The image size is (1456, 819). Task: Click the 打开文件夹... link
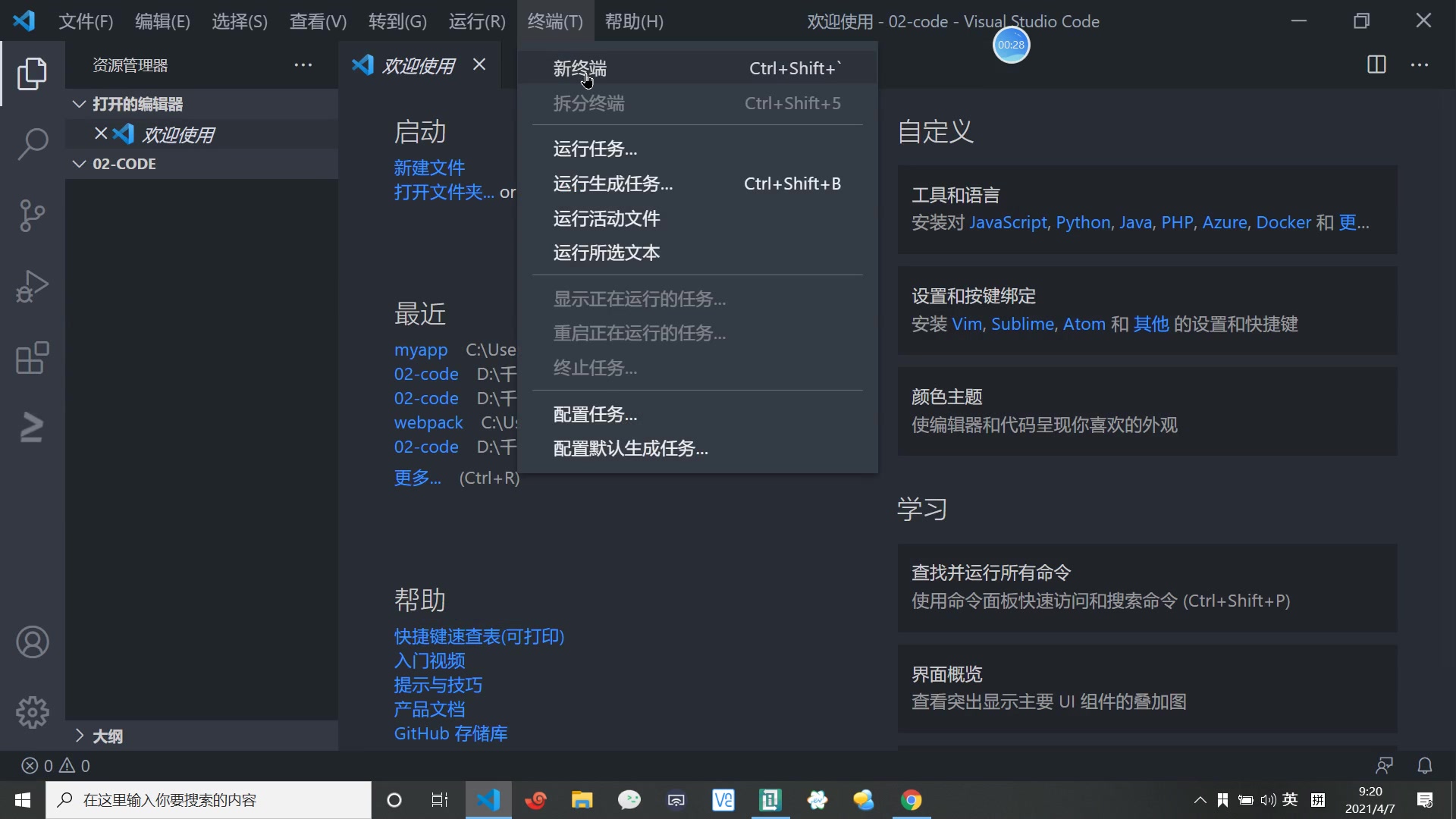(x=444, y=192)
